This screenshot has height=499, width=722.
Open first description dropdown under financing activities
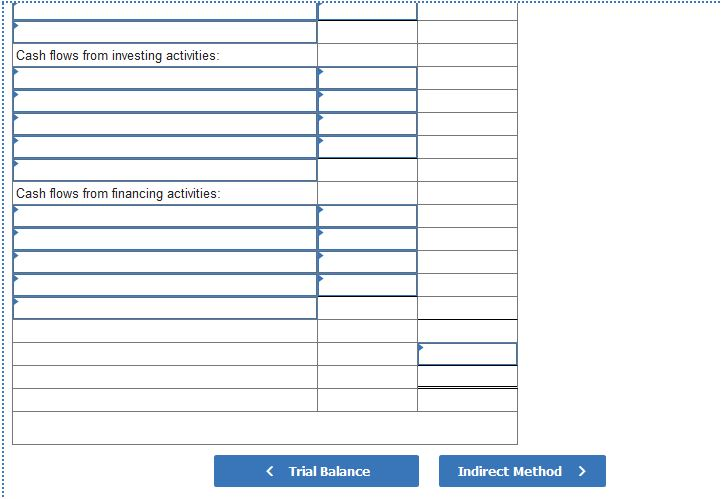[x=165, y=216]
